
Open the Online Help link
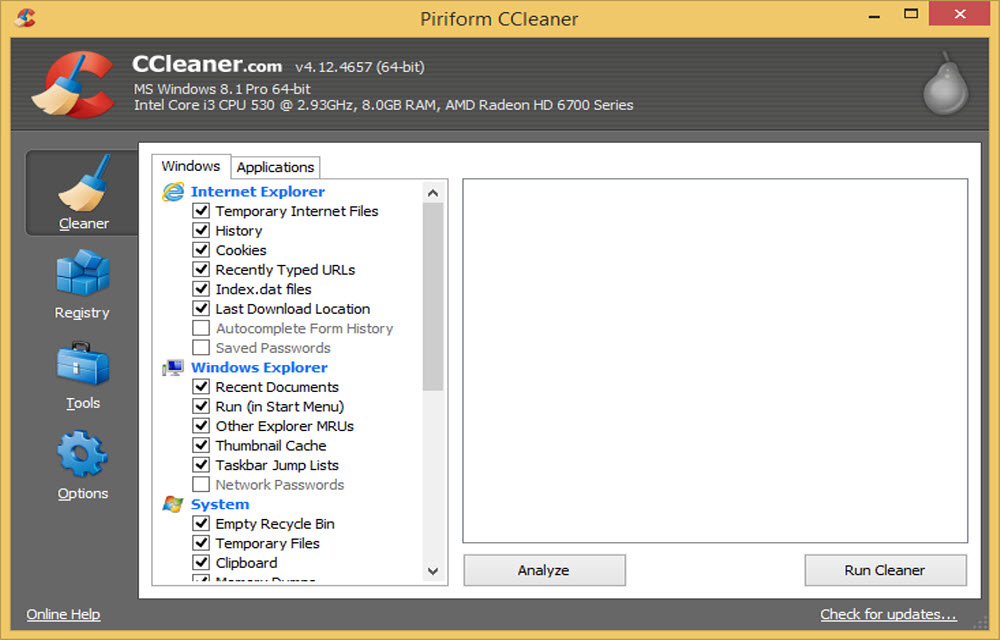62,614
